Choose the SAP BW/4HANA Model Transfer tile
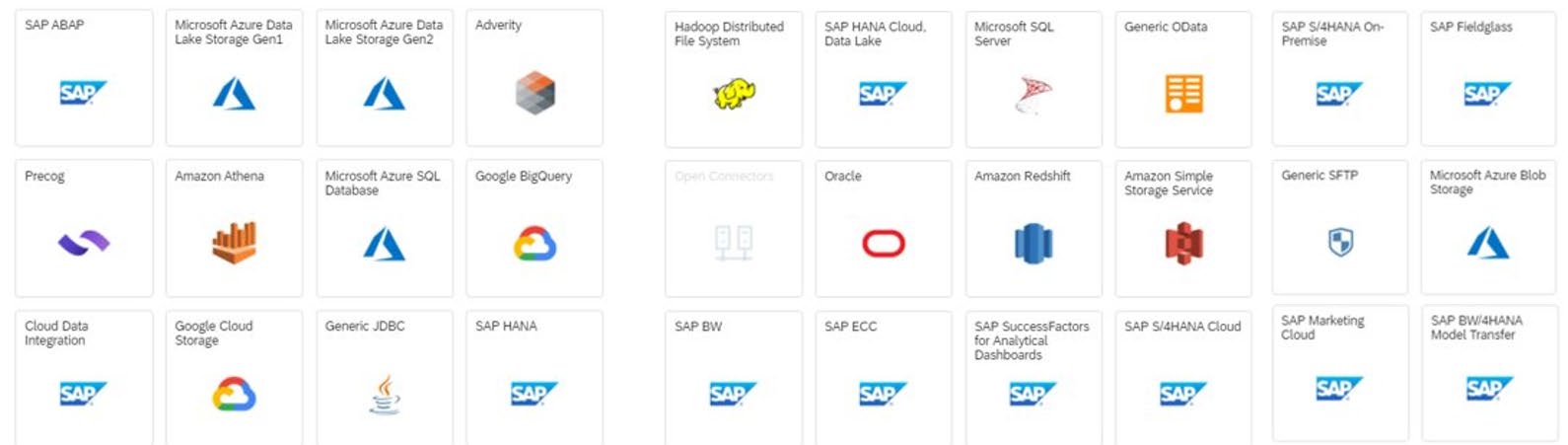 pos(1488,373)
